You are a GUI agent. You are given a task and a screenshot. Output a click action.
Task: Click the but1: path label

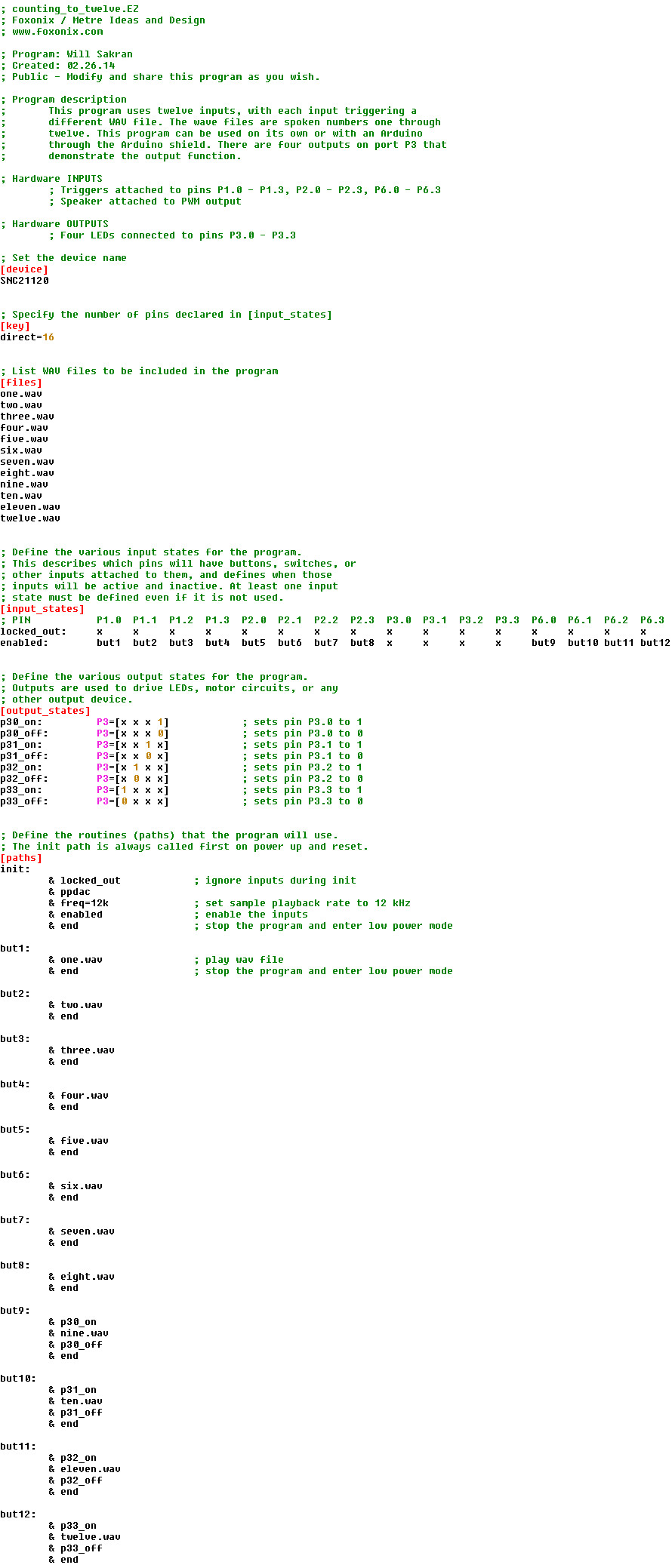click(x=15, y=948)
